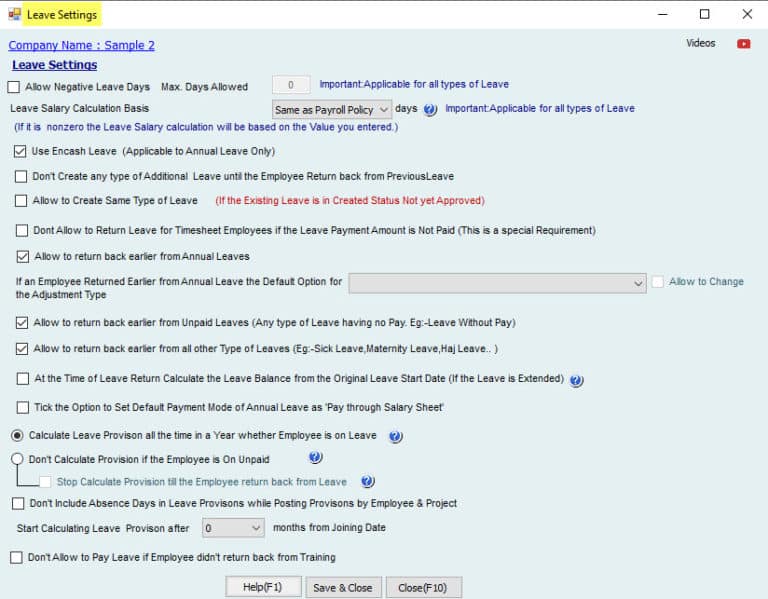Click Company Name : Sample 2 link
Image resolution: width=768 pixels, height=599 pixels.
81,45
